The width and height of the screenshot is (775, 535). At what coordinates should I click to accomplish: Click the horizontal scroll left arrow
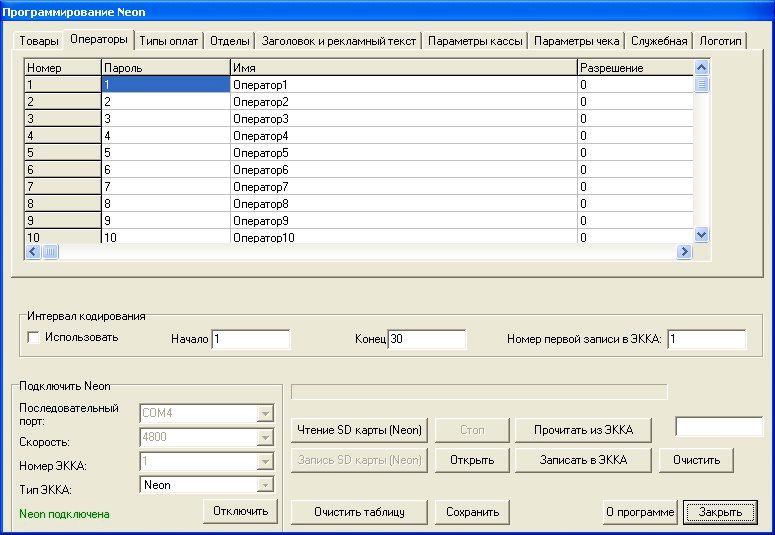click(33, 252)
